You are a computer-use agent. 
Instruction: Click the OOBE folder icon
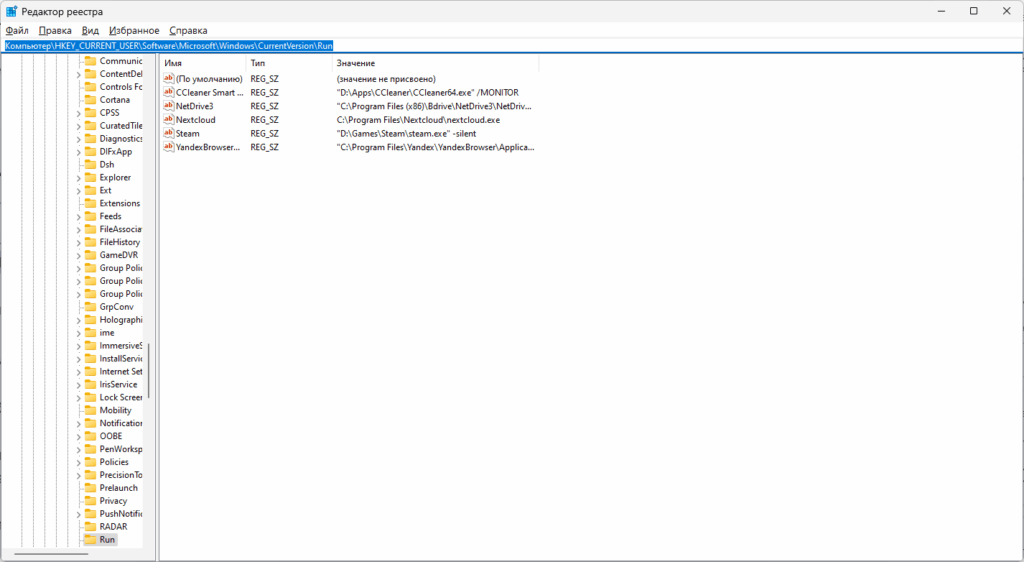pyautogui.click(x=90, y=436)
